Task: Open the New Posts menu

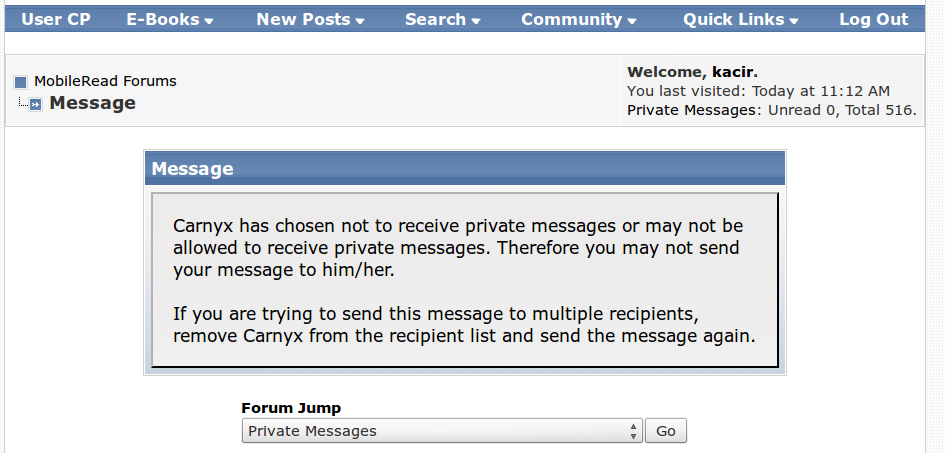Action: tap(309, 19)
